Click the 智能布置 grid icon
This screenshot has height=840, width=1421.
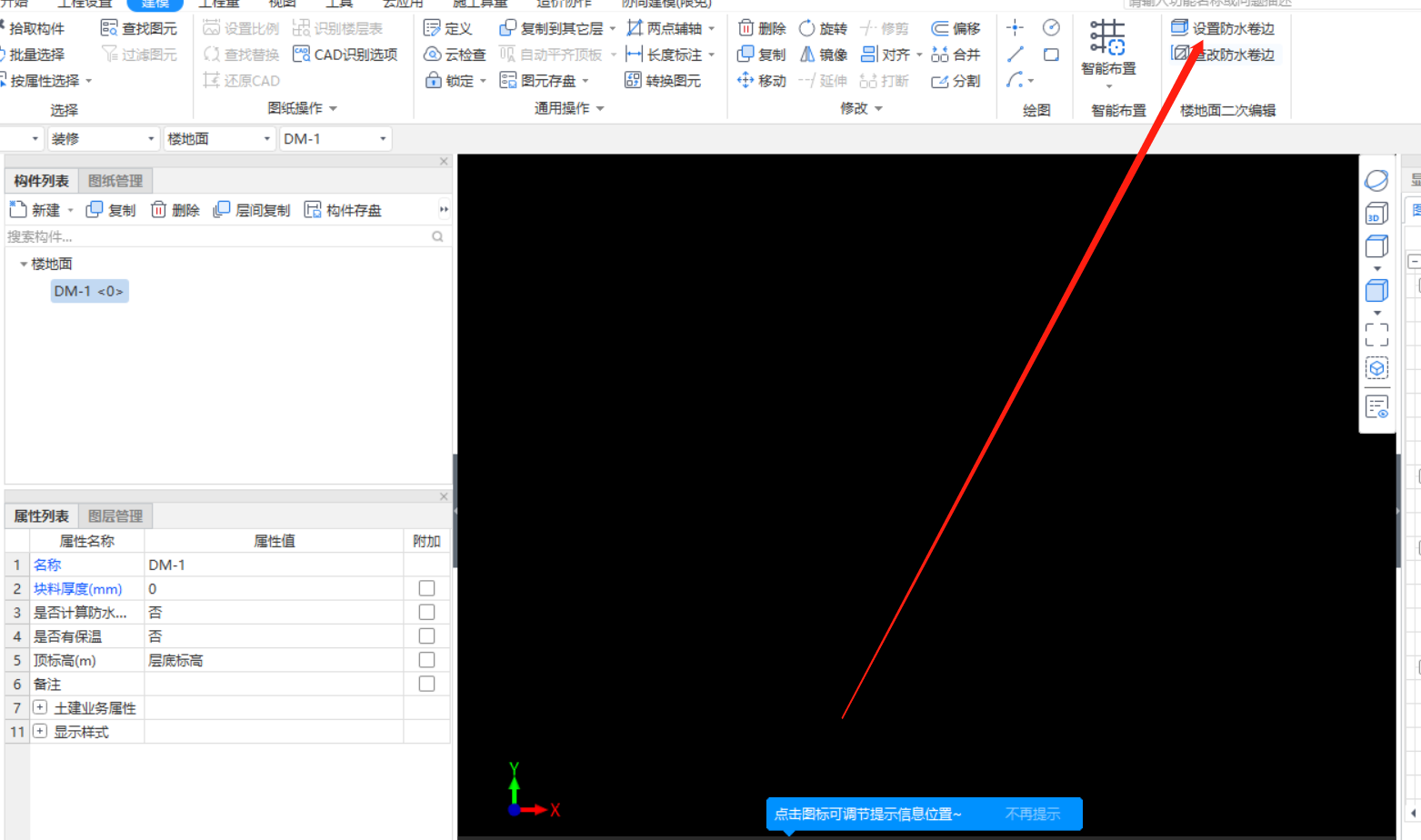click(x=1108, y=37)
